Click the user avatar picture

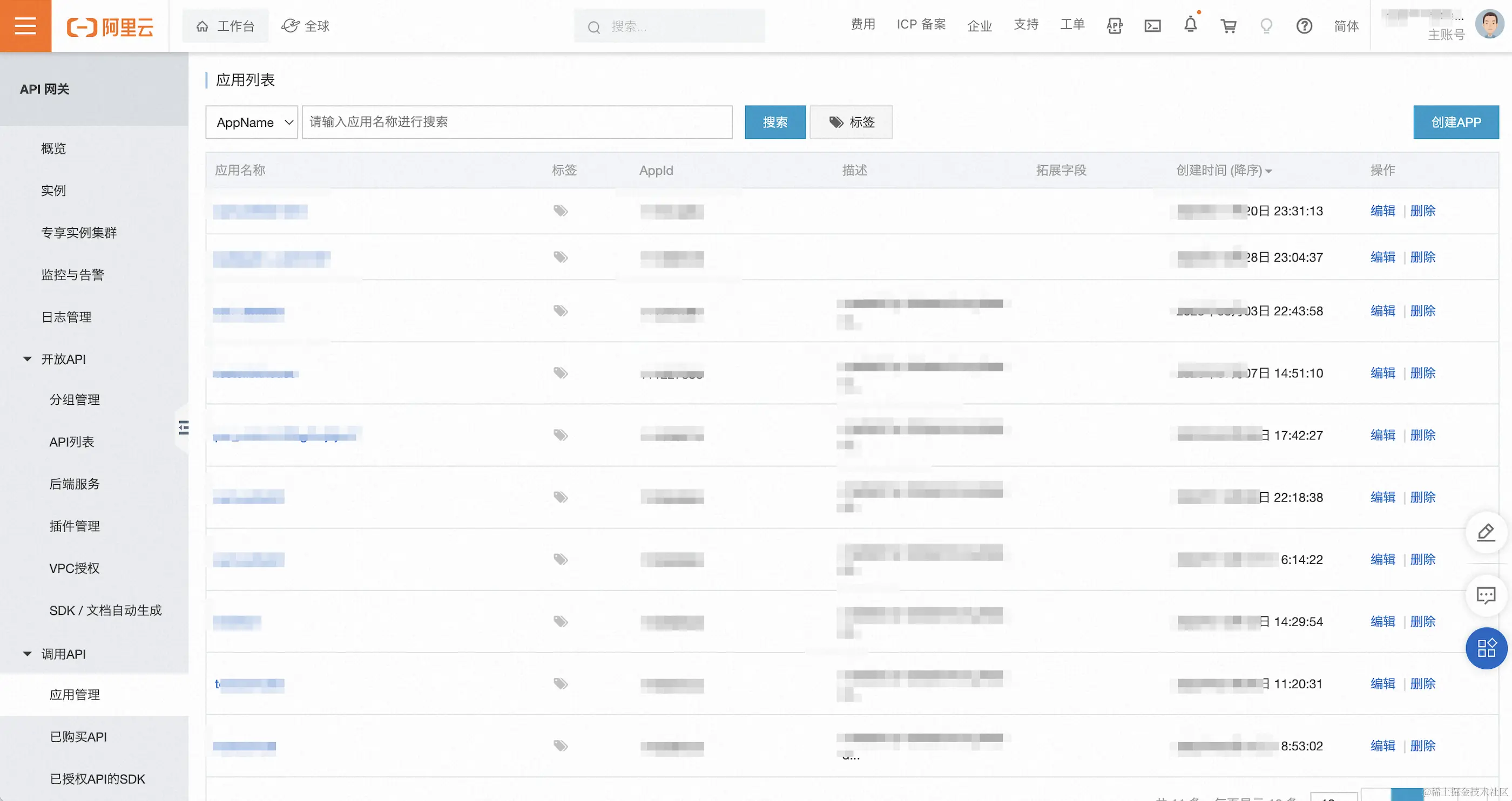pos(1490,25)
